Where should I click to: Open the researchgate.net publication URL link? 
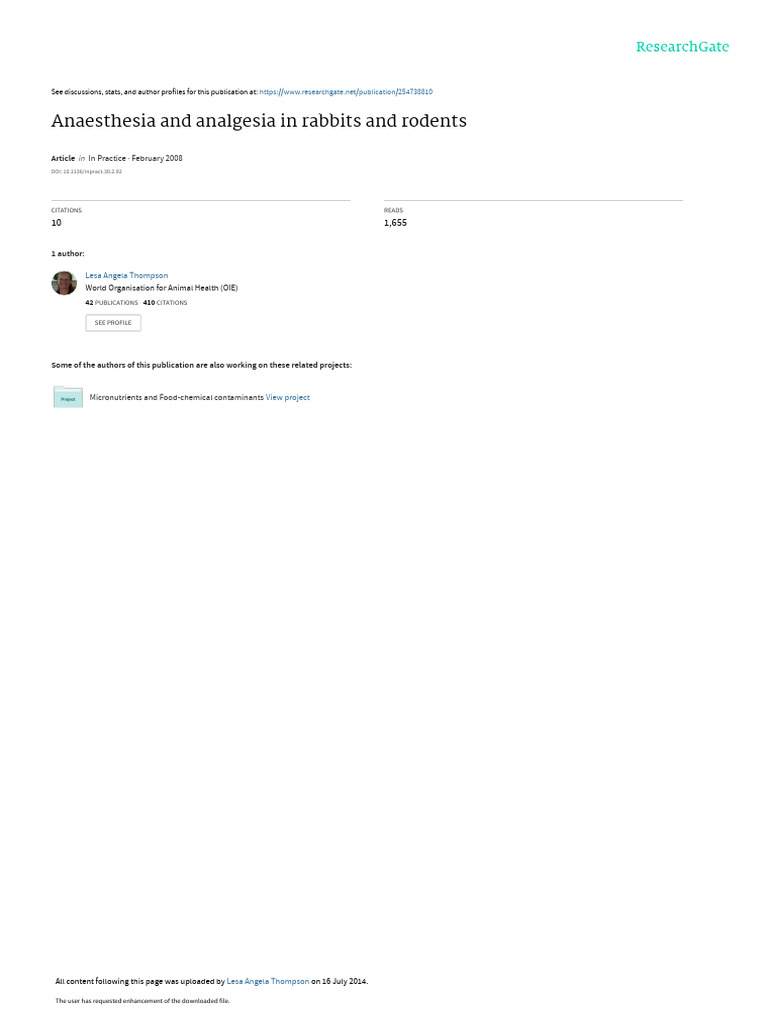(x=345, y=92)
